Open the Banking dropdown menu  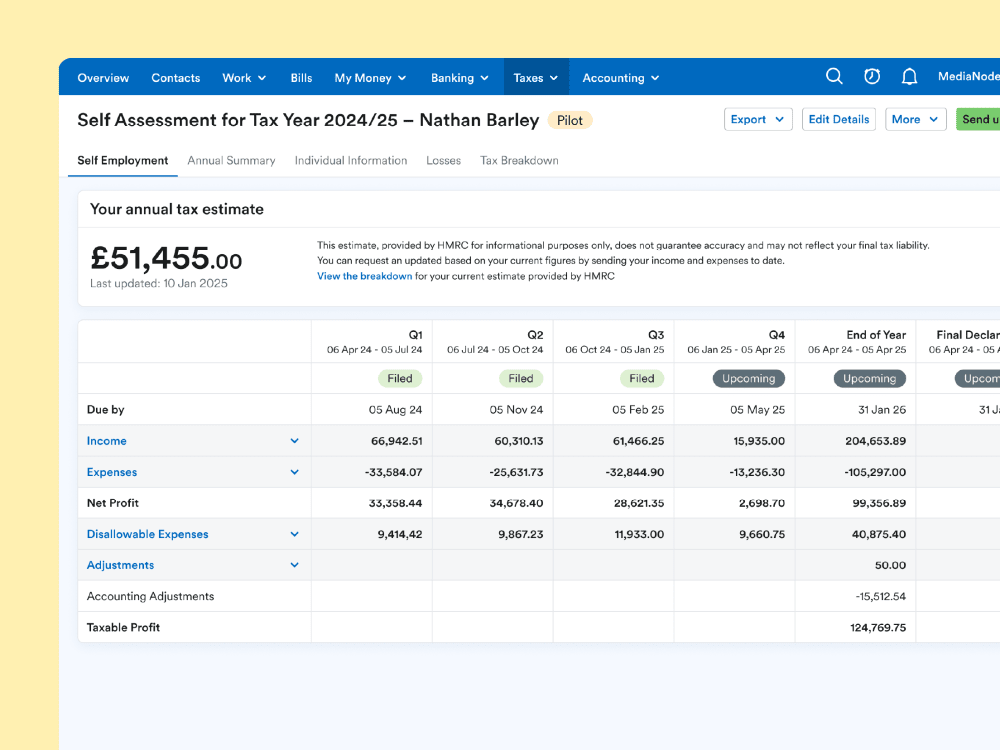tap(459, 77)
